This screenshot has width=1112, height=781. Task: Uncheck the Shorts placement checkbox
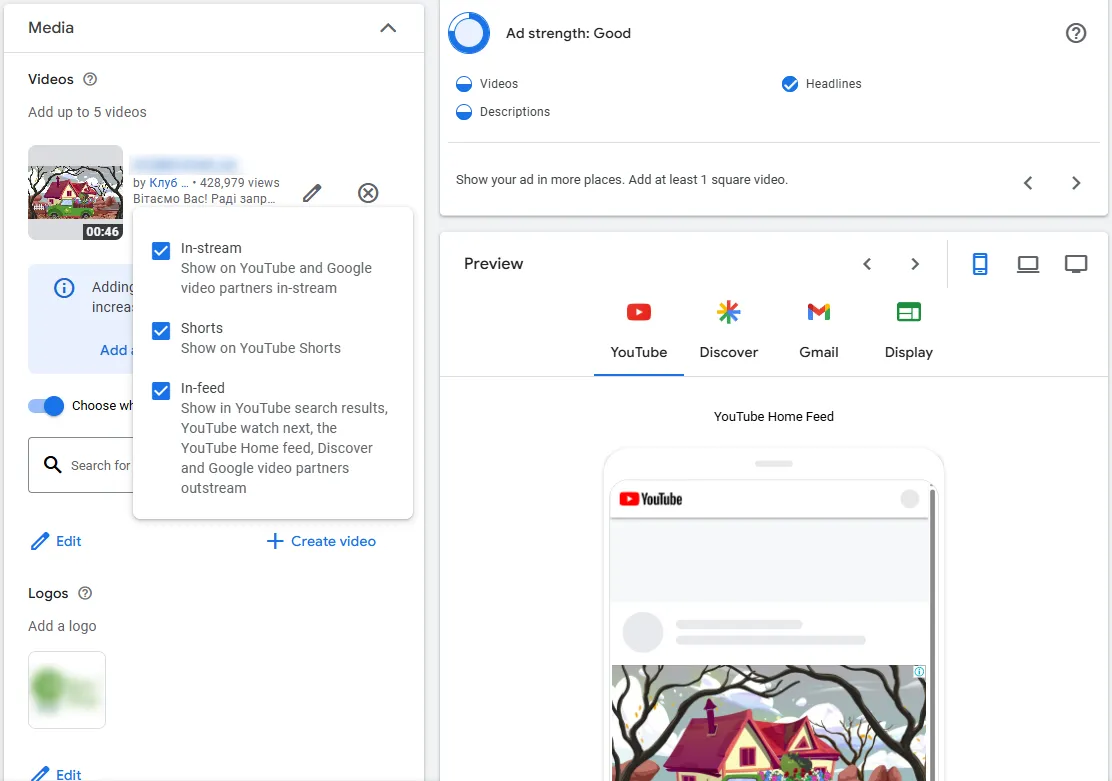tap(161, 331)
